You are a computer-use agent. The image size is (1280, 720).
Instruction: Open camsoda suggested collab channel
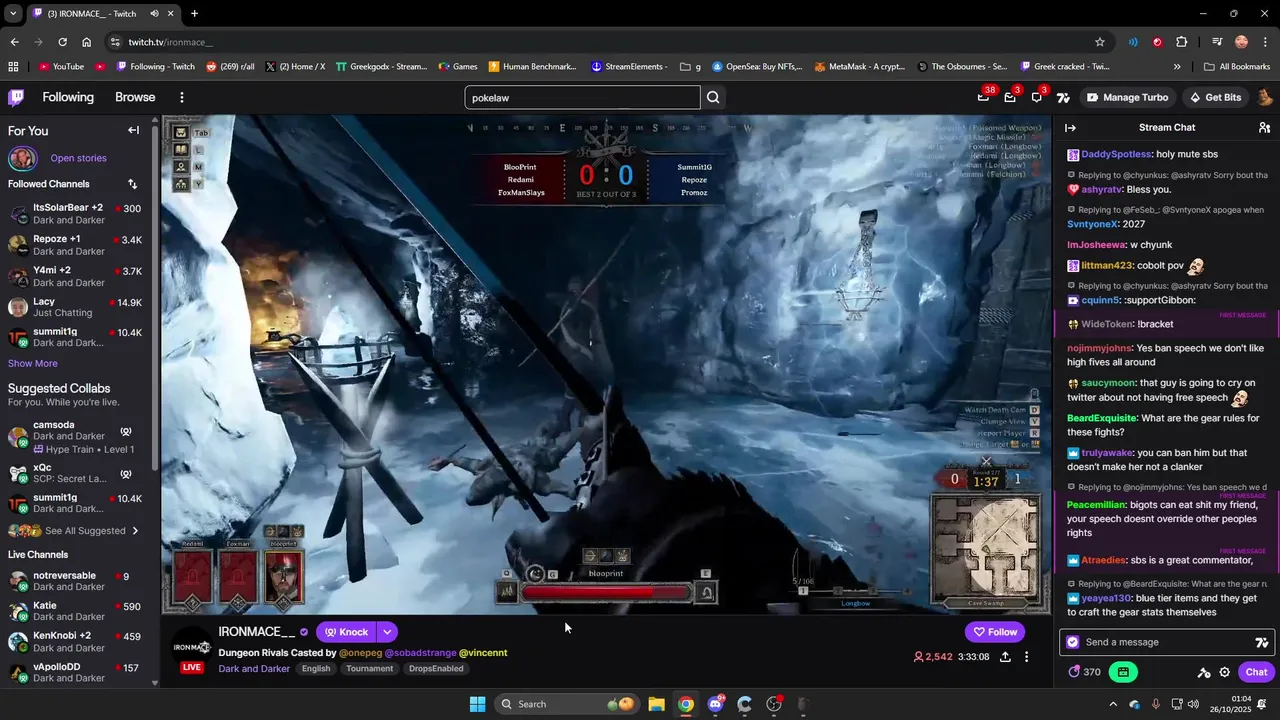click(x=76, y=437)
